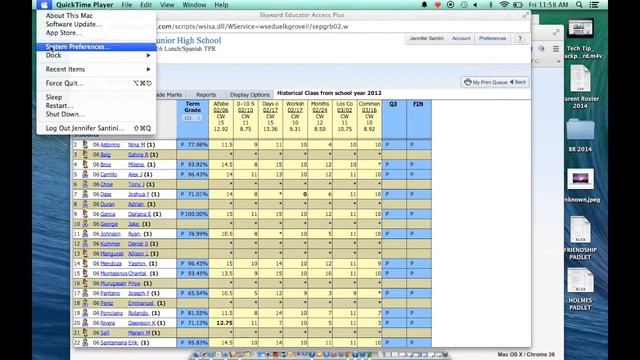Click the student icon in Johnson row
This screenshot has width=640, height=360.
85,233
